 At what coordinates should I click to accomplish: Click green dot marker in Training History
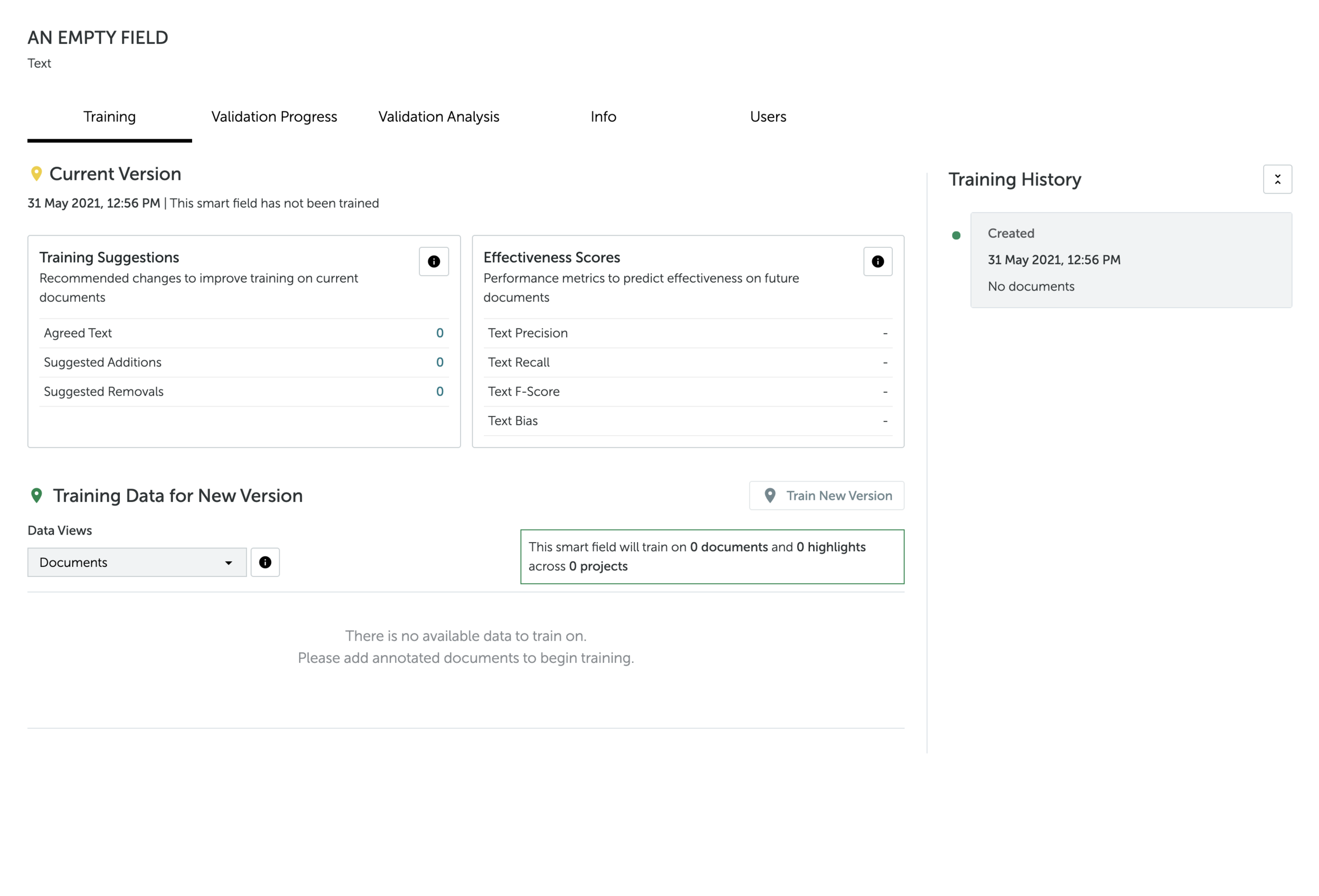click(x=956, y=236)
